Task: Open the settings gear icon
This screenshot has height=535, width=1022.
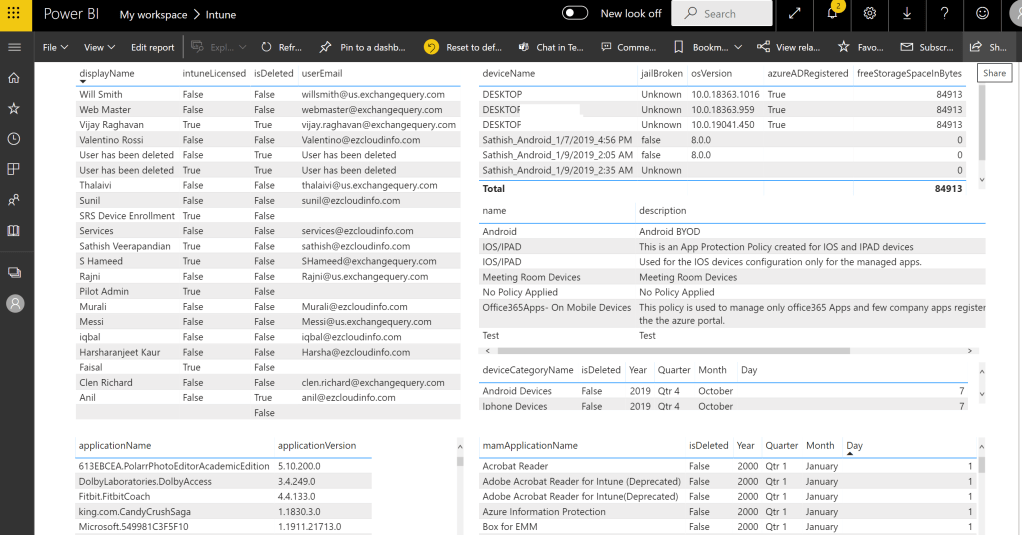Action: (x=870, y=14)
